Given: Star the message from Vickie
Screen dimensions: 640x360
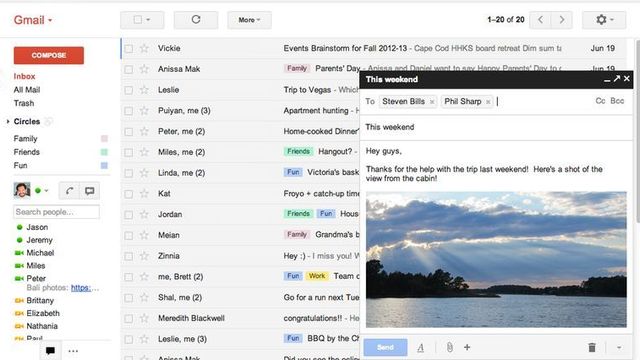Looking at the screenshot, I should (144, 49).
